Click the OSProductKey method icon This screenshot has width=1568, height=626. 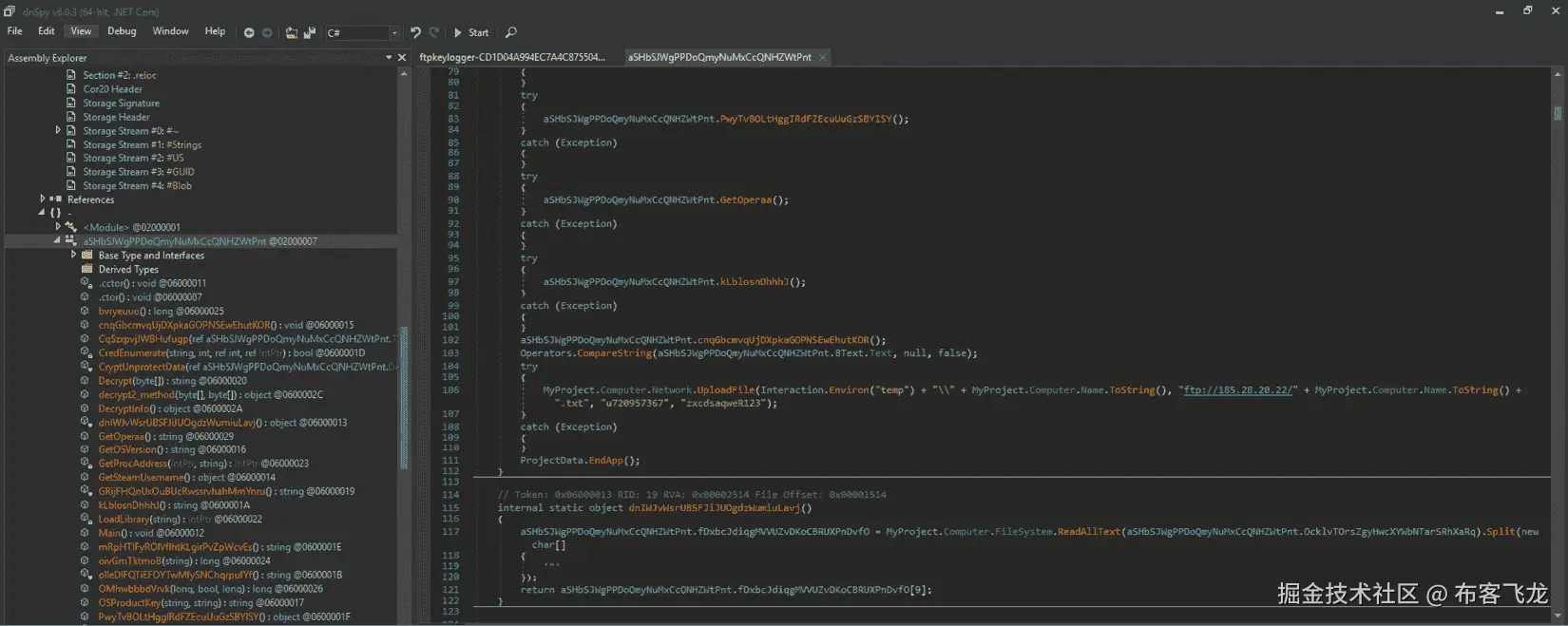point(86,602)
